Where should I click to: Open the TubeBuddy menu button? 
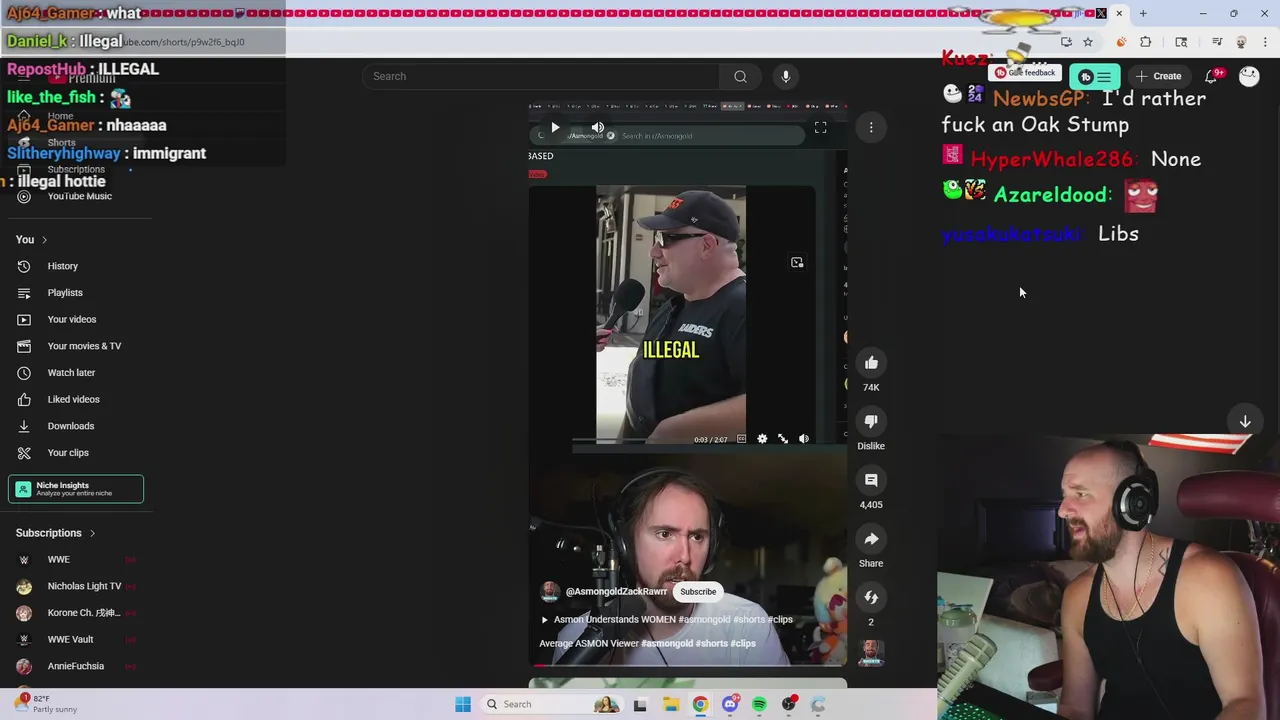pyautogui.click(x=1095, y=77)
